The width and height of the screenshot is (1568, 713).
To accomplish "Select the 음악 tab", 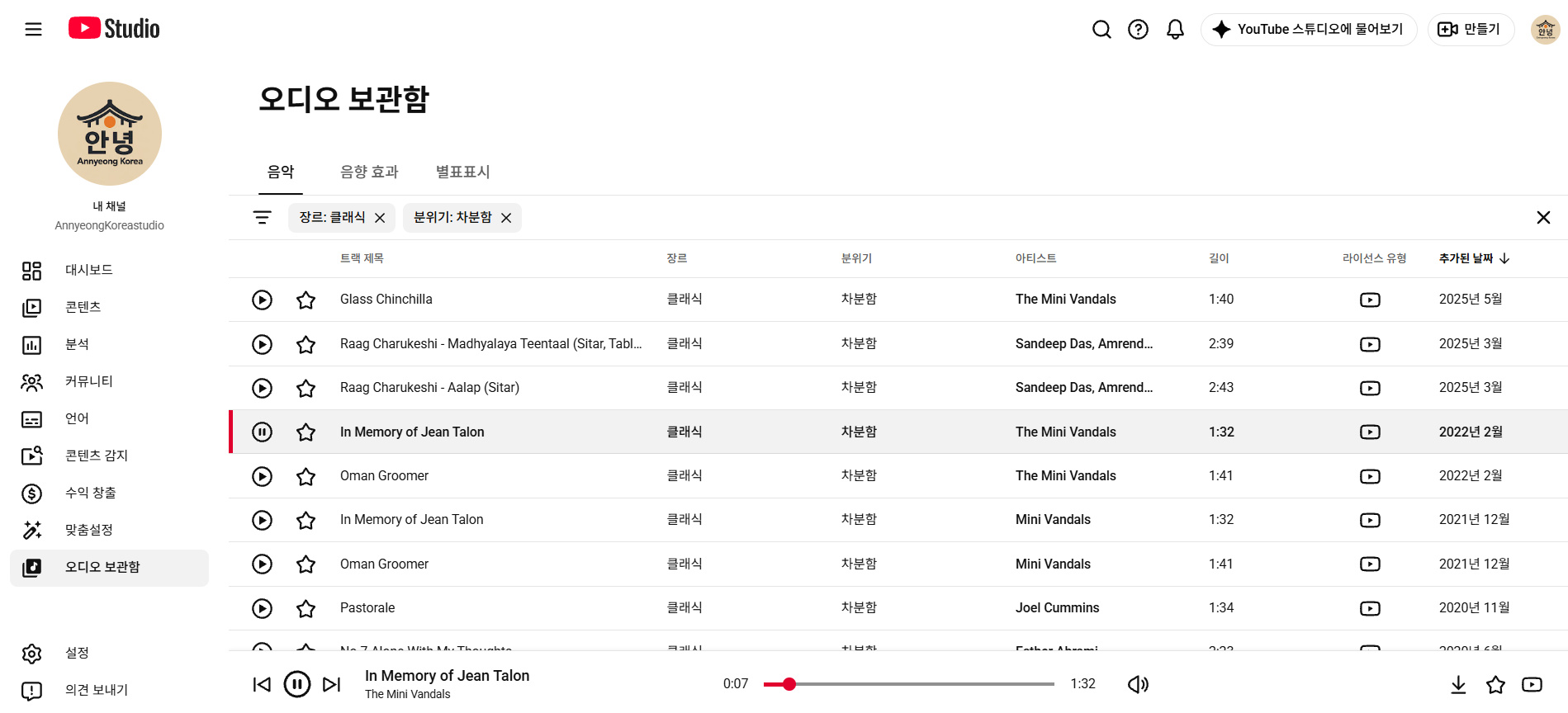I will 281,172.
